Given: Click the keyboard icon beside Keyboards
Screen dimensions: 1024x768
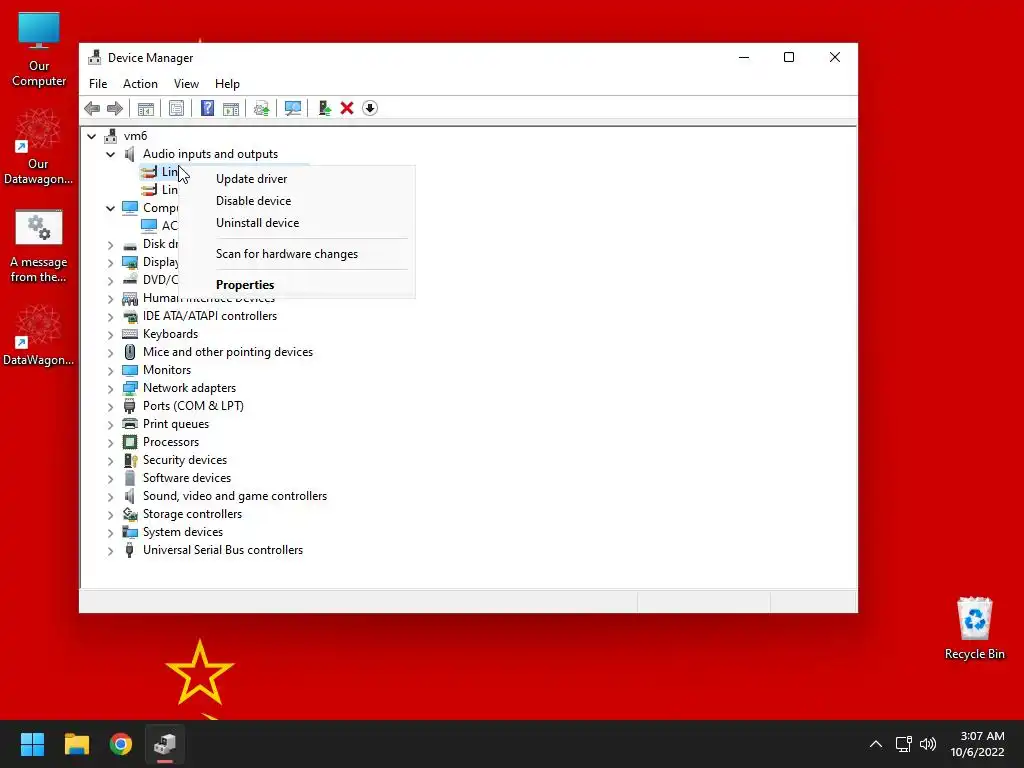Looking at the screenshot, I should (130, 334).
